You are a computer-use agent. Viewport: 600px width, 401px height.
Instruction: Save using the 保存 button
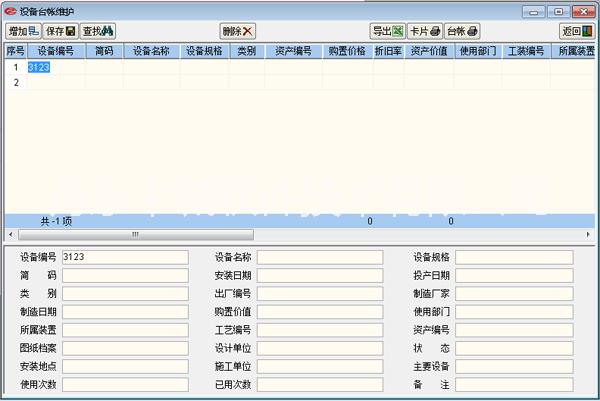(60, 31)
